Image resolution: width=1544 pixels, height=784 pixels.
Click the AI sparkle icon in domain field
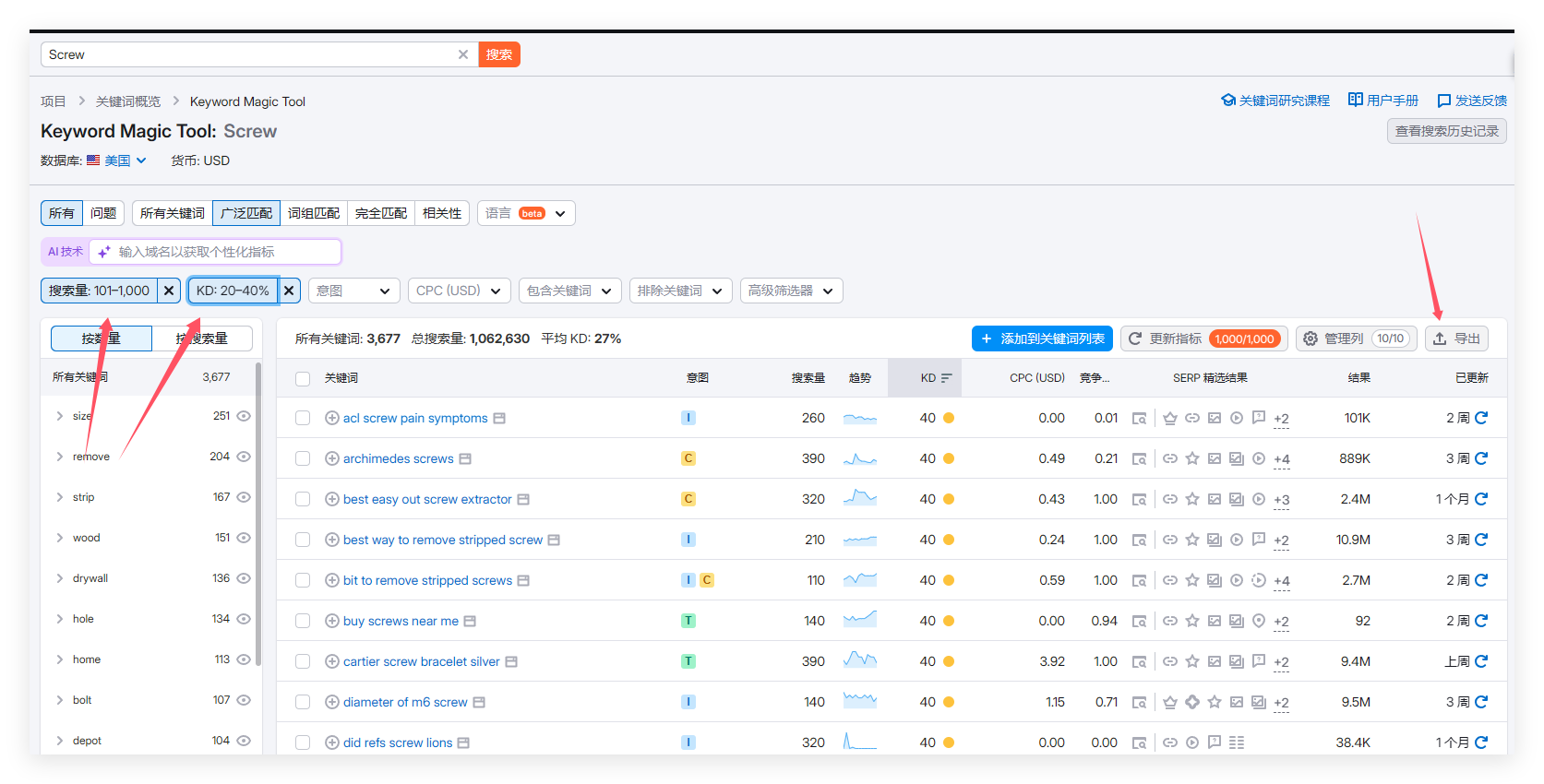pos(104,252)
